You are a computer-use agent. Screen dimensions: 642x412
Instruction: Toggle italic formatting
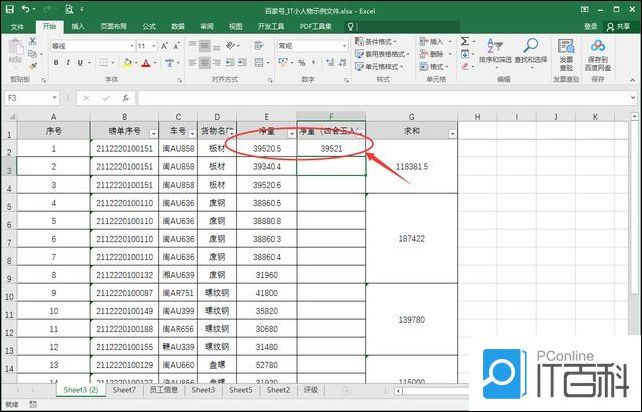point(68,63)
